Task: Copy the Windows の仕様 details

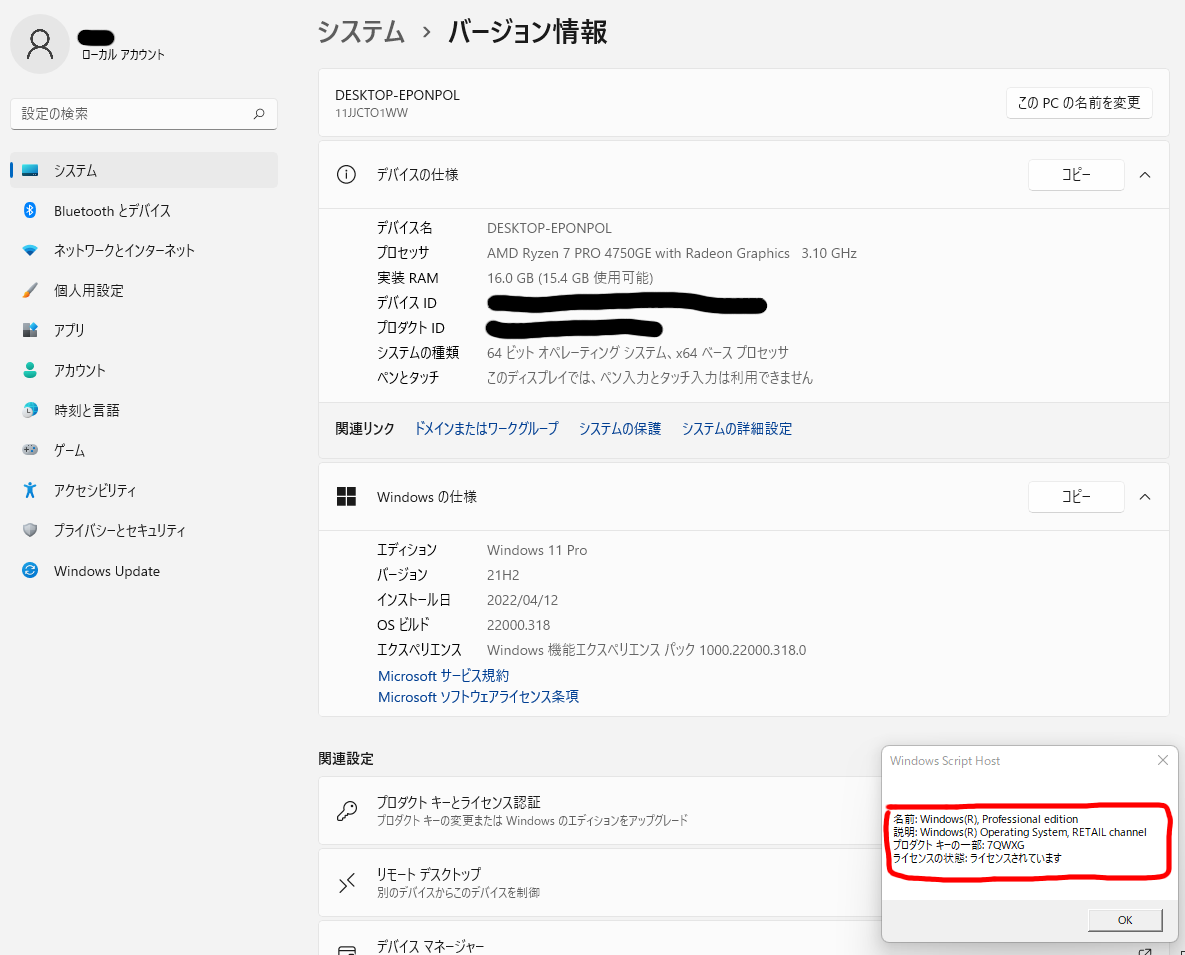Action: 1076,497
